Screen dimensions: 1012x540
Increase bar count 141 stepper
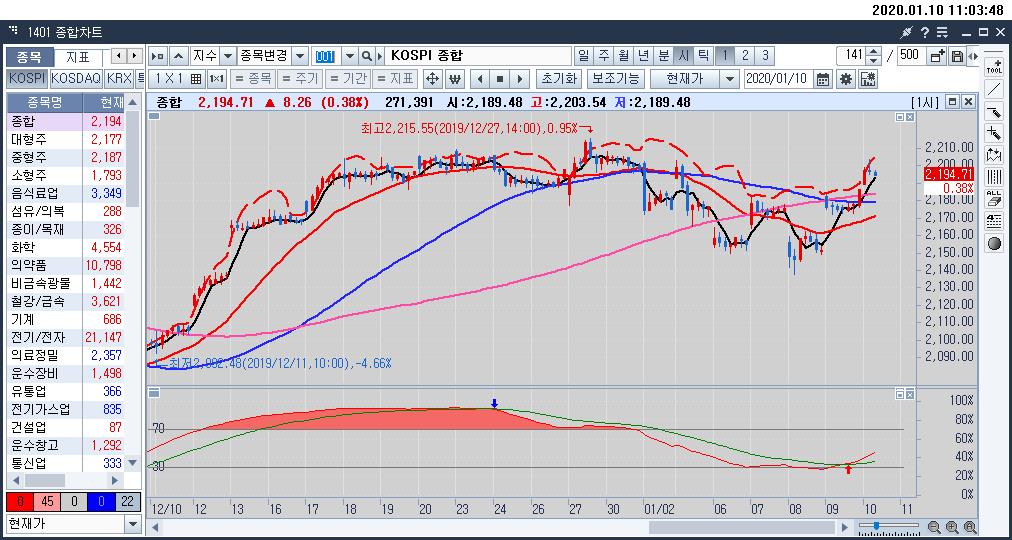point(874,52)
